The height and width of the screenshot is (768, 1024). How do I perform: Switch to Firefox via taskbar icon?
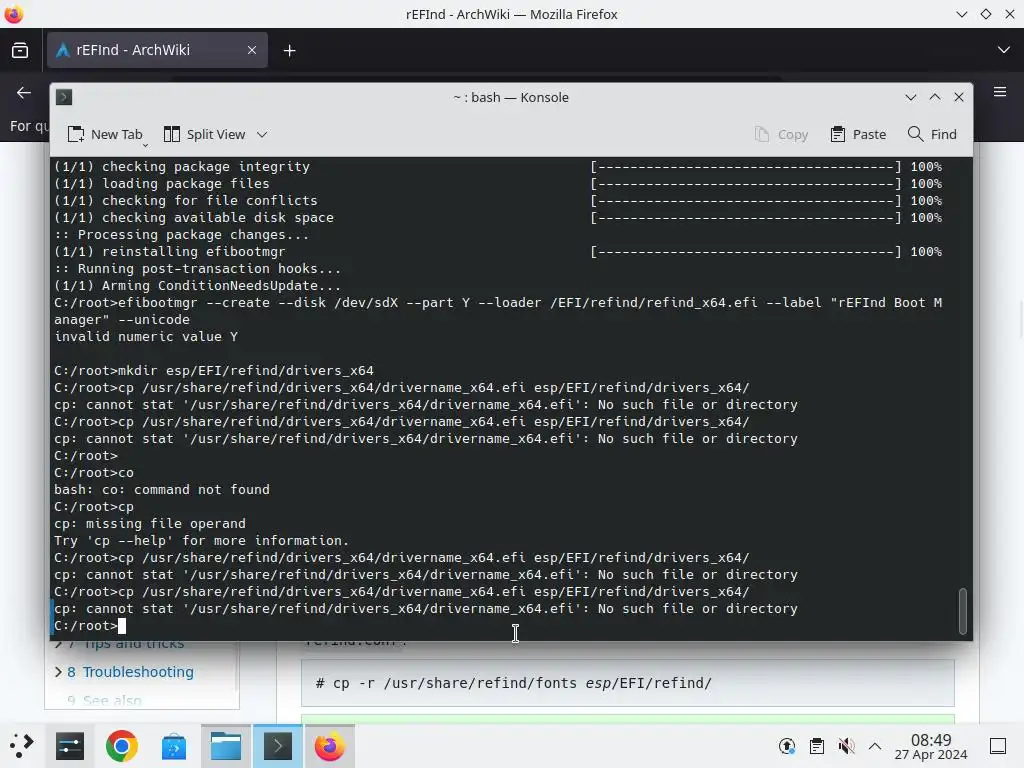(330, 746)
